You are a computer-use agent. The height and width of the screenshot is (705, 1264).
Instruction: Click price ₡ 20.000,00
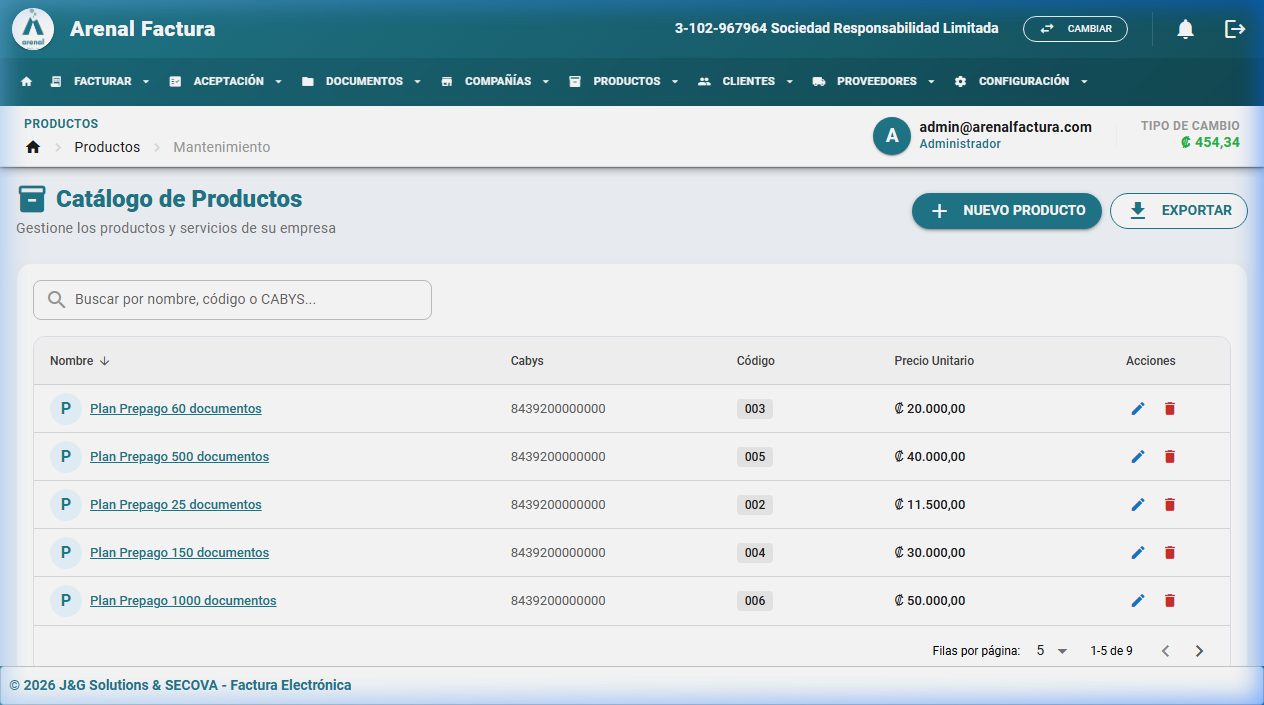(x=930, y=409)
